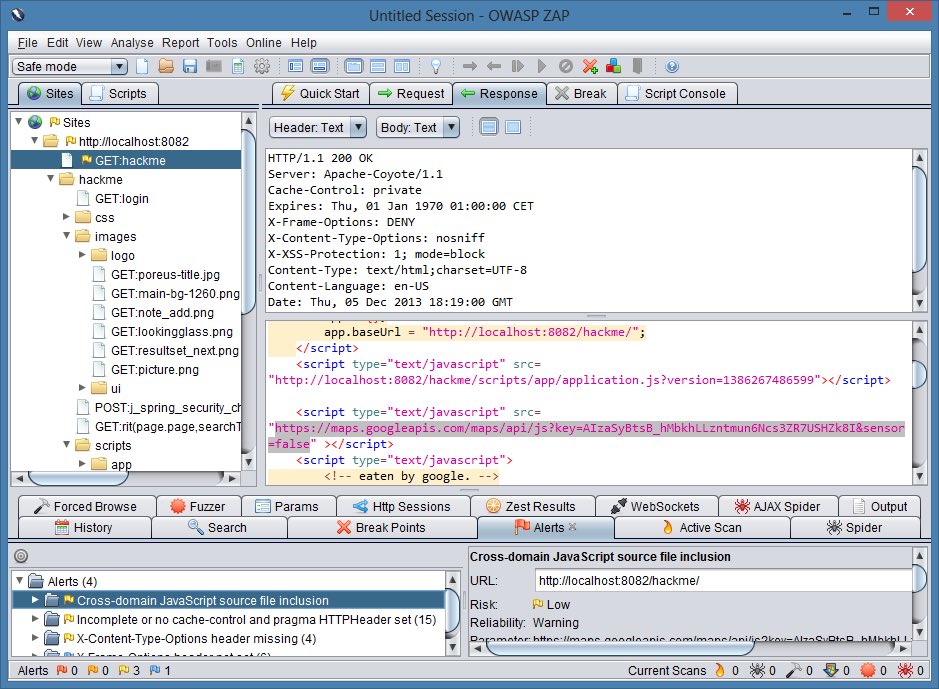Open the Active Scan tab
Viewport: 939px width, 689px height.
702,527
